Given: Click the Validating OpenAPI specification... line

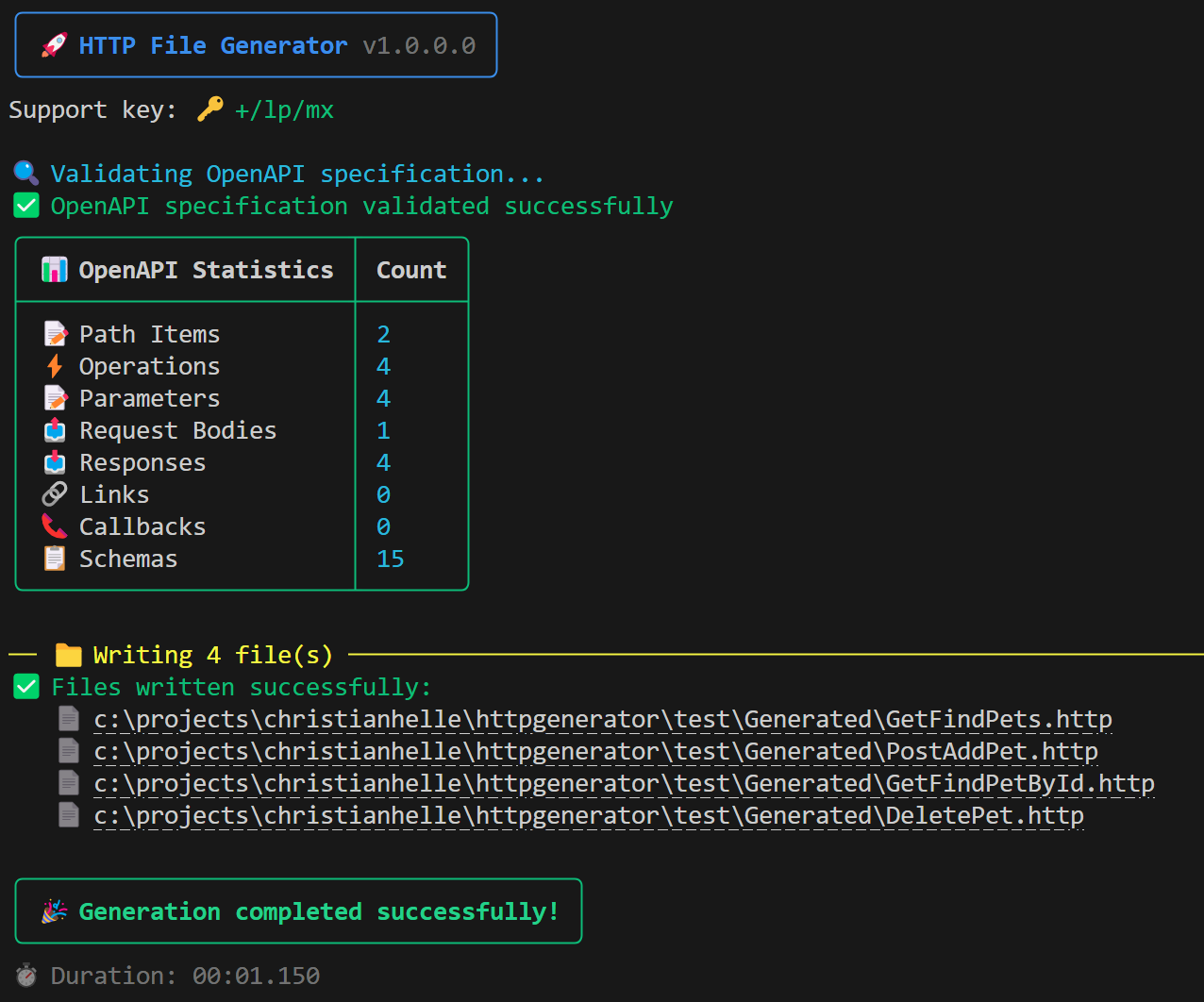Looking at the screenshot, I should (x=297, y=175).
